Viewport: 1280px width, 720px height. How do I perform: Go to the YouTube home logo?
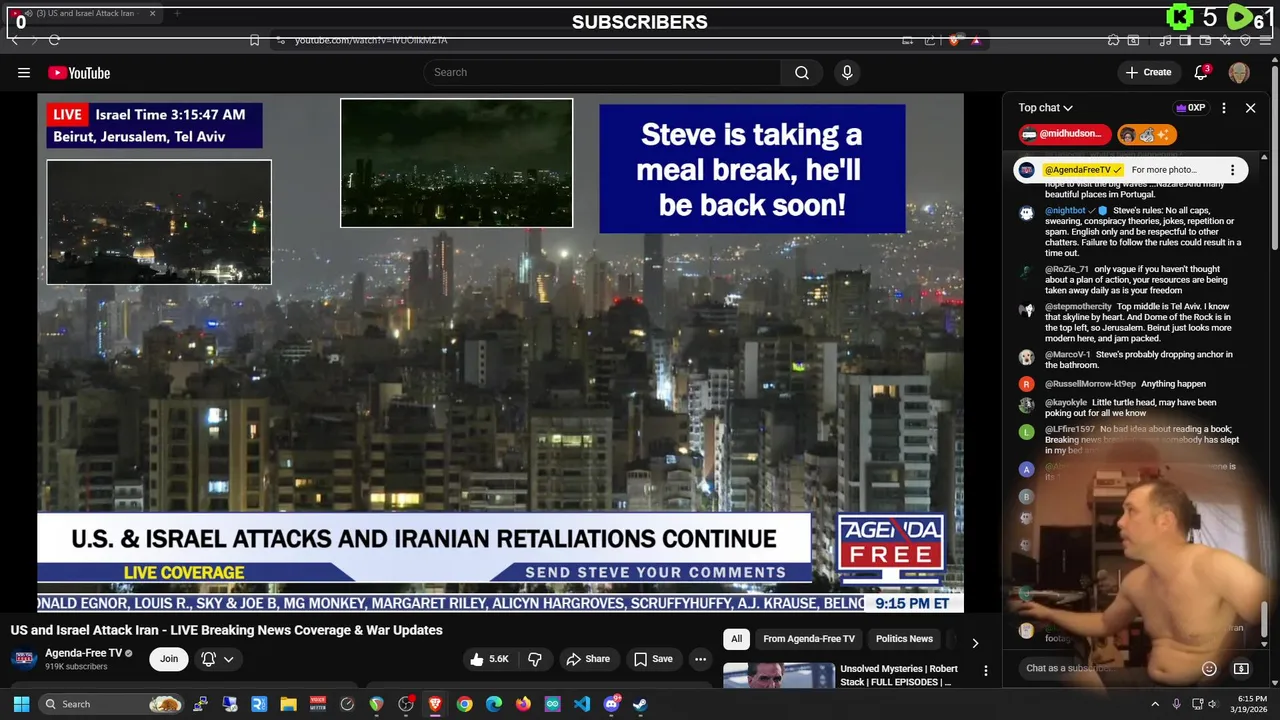pos(79,73)
